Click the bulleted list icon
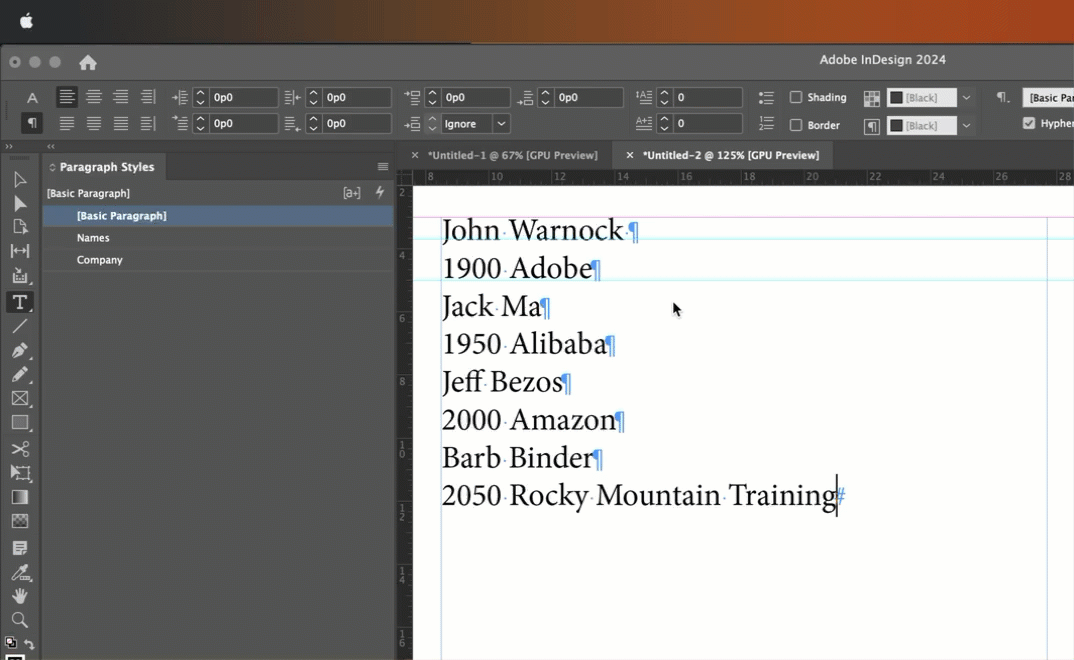The height and width of the screenshot is (660, 1074). click(766, 98)
